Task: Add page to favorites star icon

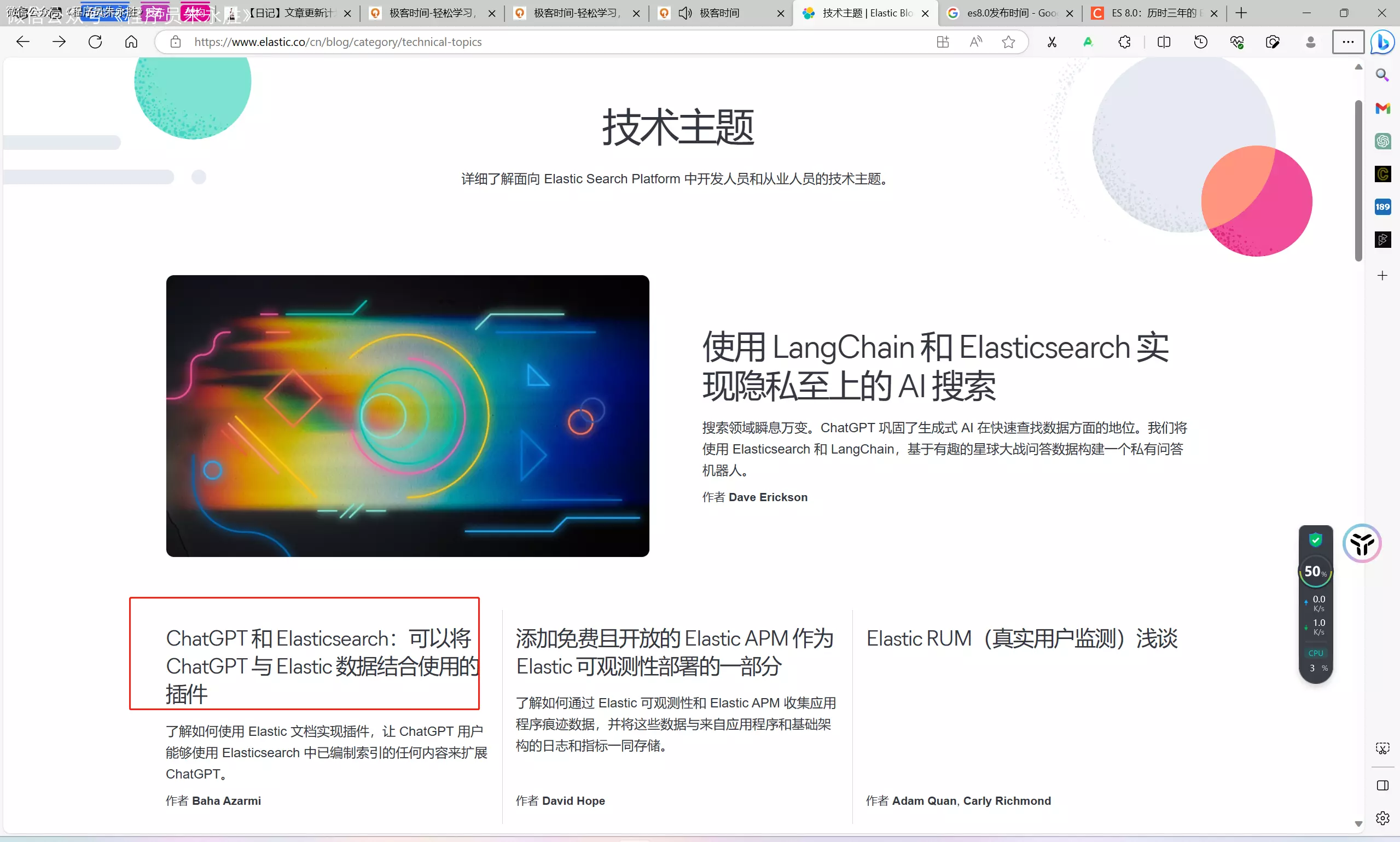Action: 1008,42
